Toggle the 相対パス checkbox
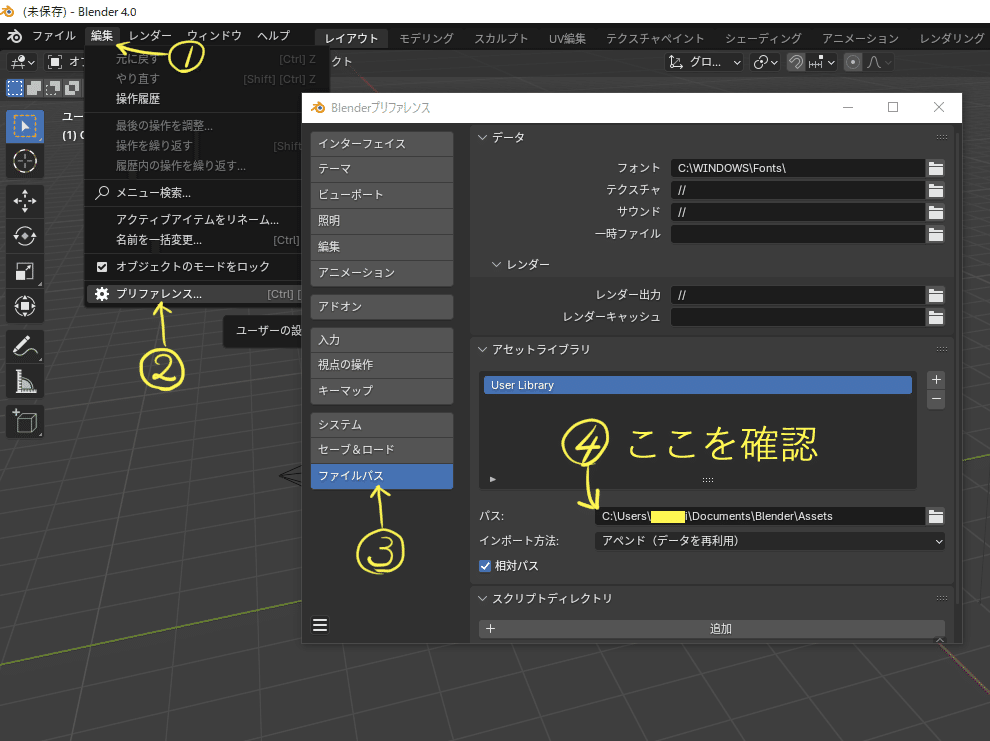This screenshot has height=741, width=990. 485,566
